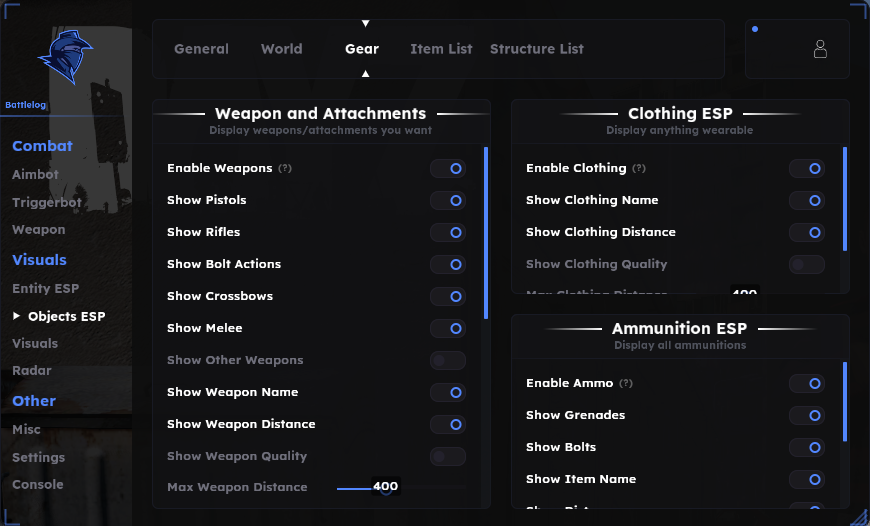Open the Radar sidebar entry
This screenshot has height=526, width=870.
click(32, 370)
